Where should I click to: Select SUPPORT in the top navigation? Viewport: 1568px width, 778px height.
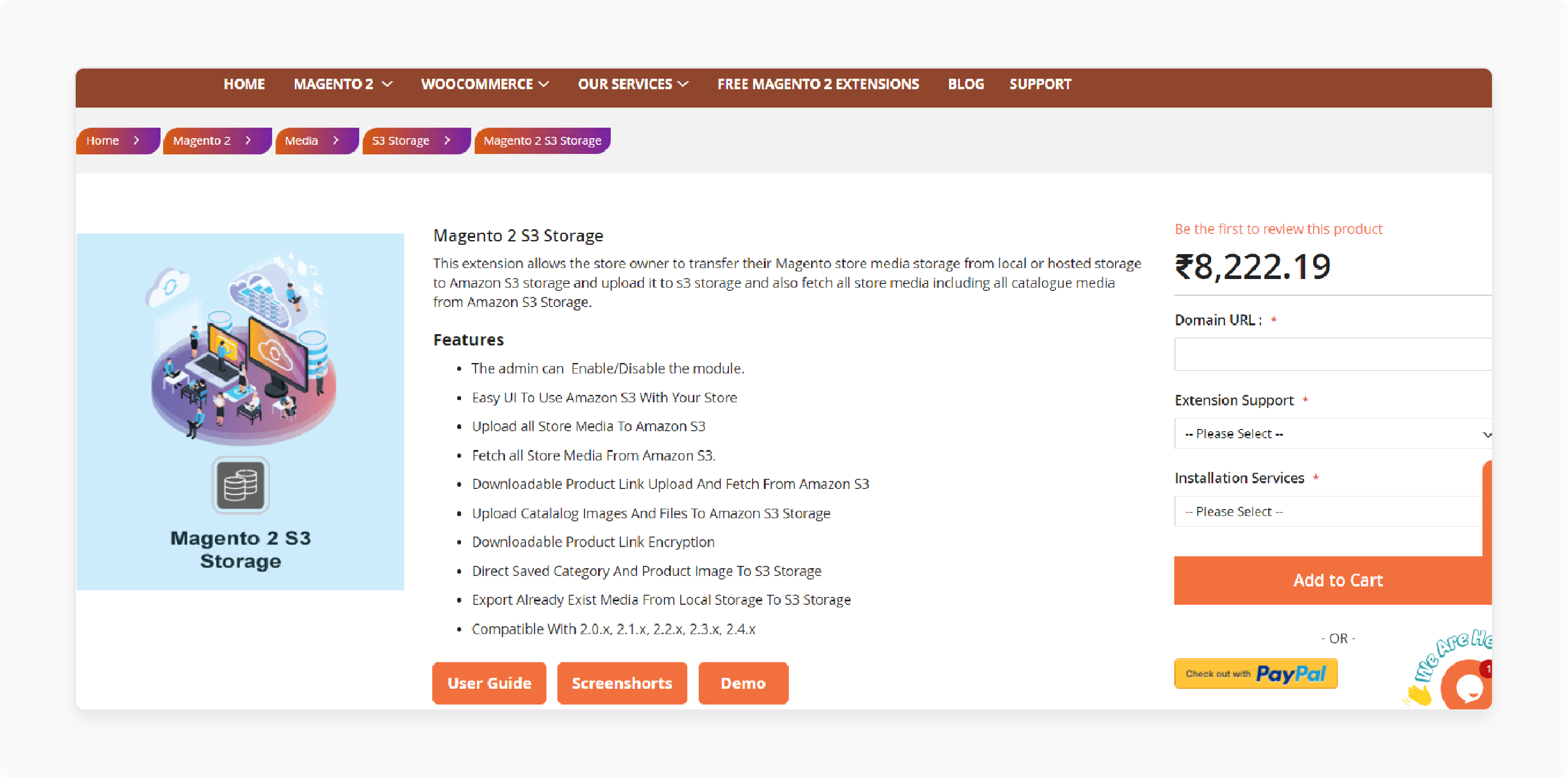[1040, 84]
